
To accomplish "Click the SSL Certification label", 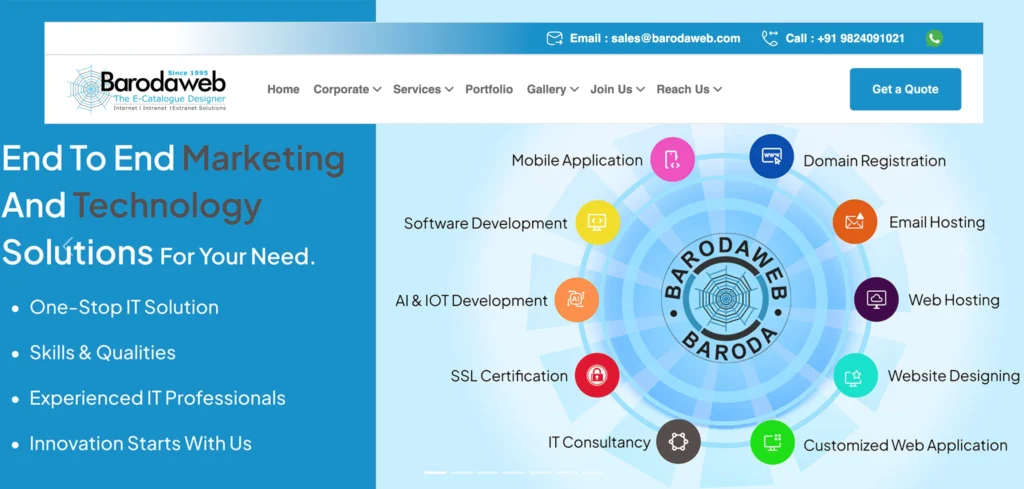I will point(509,376).
